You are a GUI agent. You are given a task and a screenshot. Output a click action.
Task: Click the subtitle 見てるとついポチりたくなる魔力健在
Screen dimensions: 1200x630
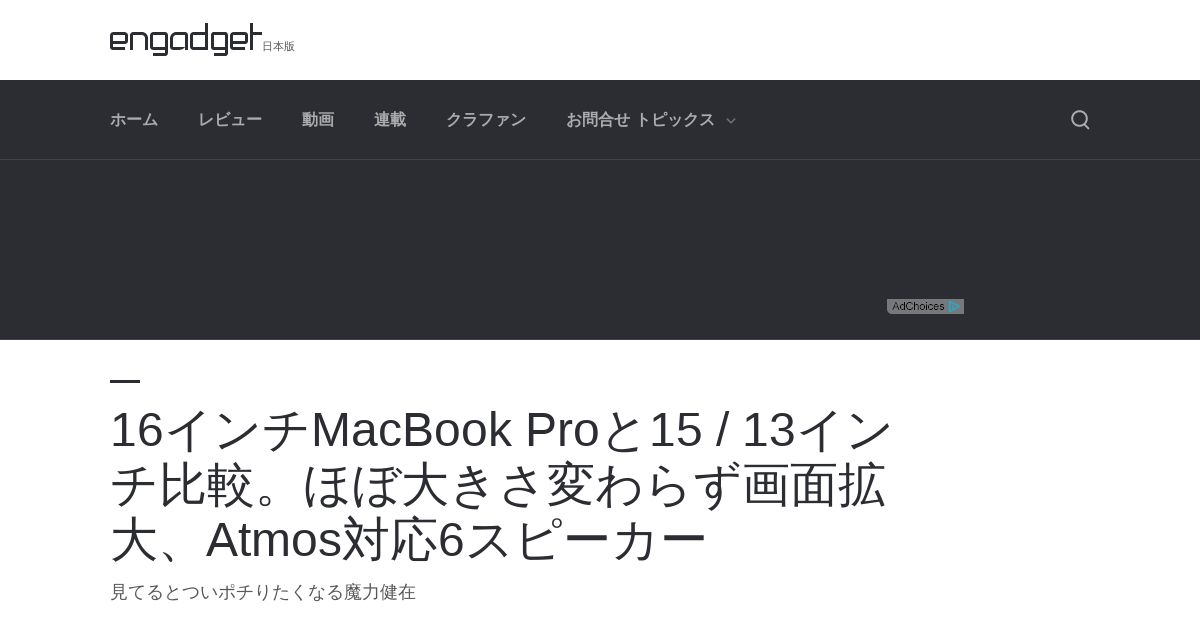pyautogui.click(x=263, y=592)
